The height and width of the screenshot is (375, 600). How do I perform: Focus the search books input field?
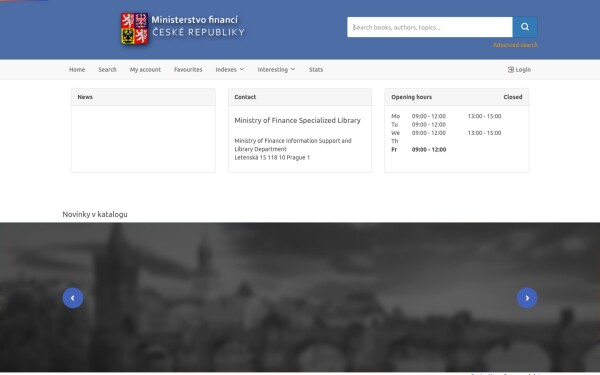[x=430, y=27]
